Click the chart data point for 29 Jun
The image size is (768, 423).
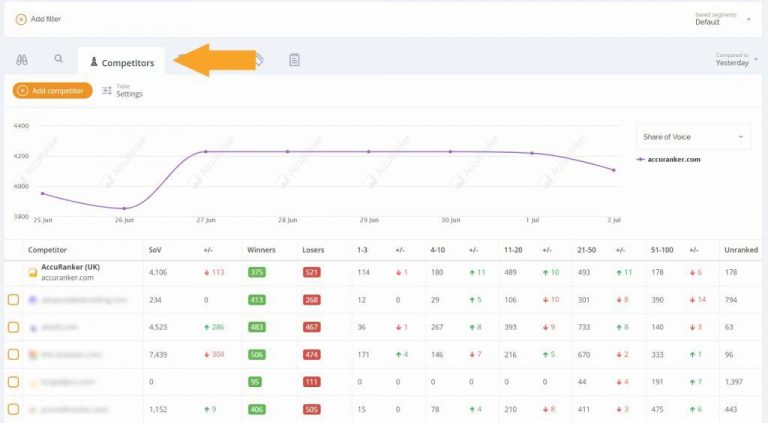369,152
